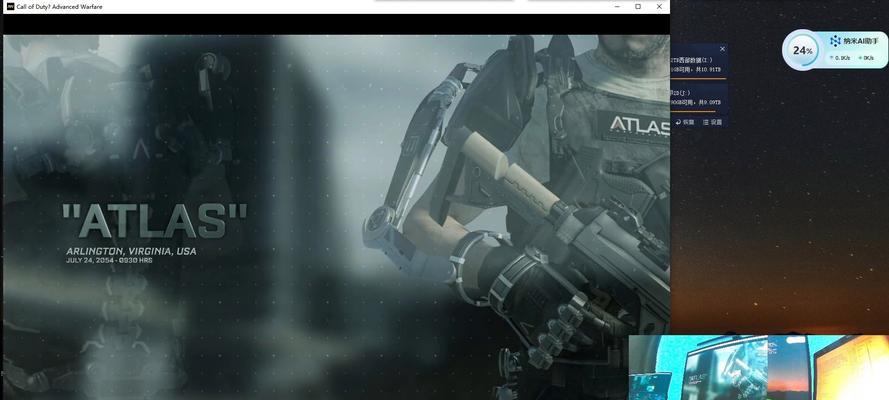
Task: Maximize the Call of Duty window
Action: [638, 7]
